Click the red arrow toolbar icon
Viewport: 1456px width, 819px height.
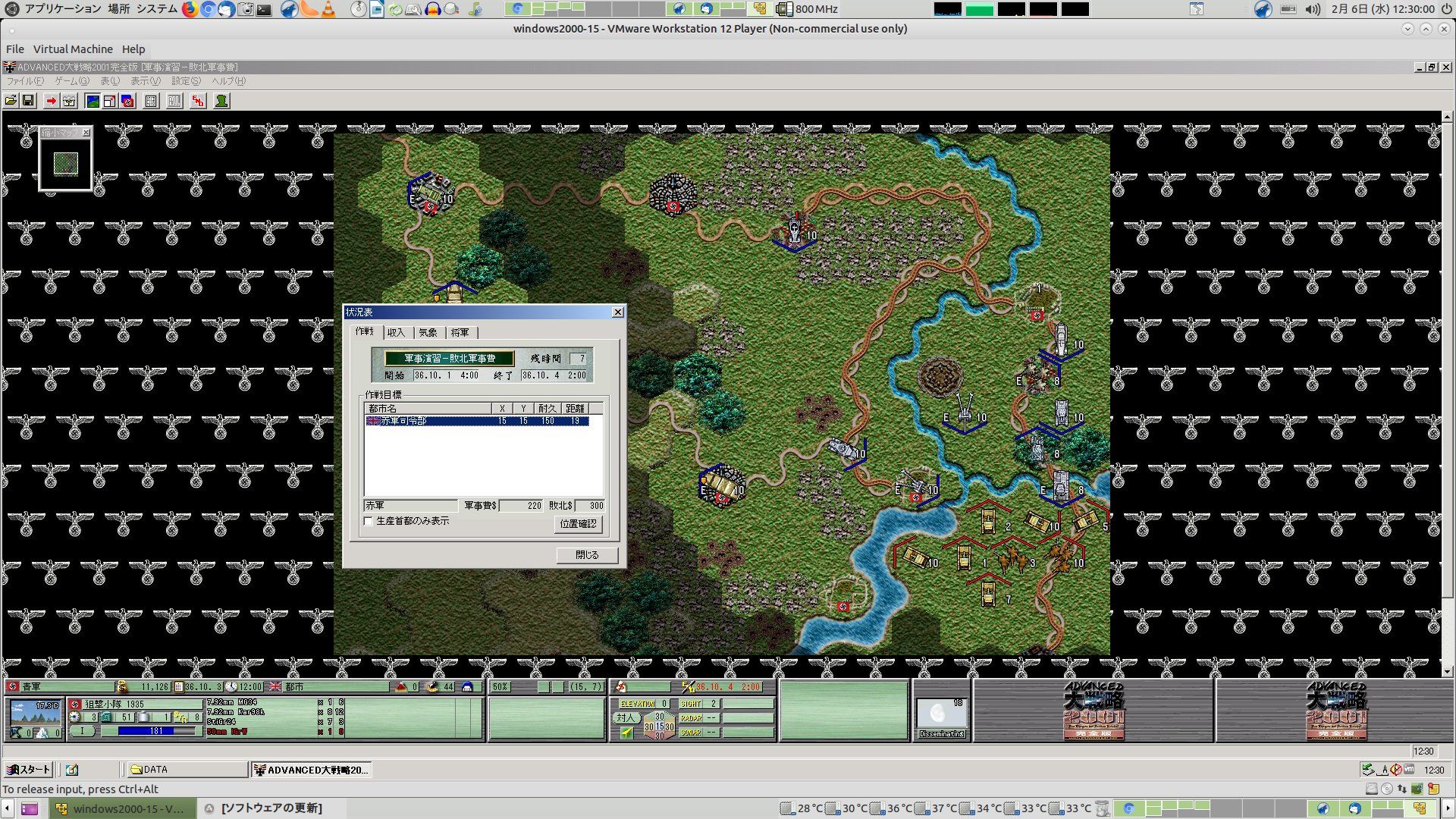pyautogui.click(x=51, y=101)
